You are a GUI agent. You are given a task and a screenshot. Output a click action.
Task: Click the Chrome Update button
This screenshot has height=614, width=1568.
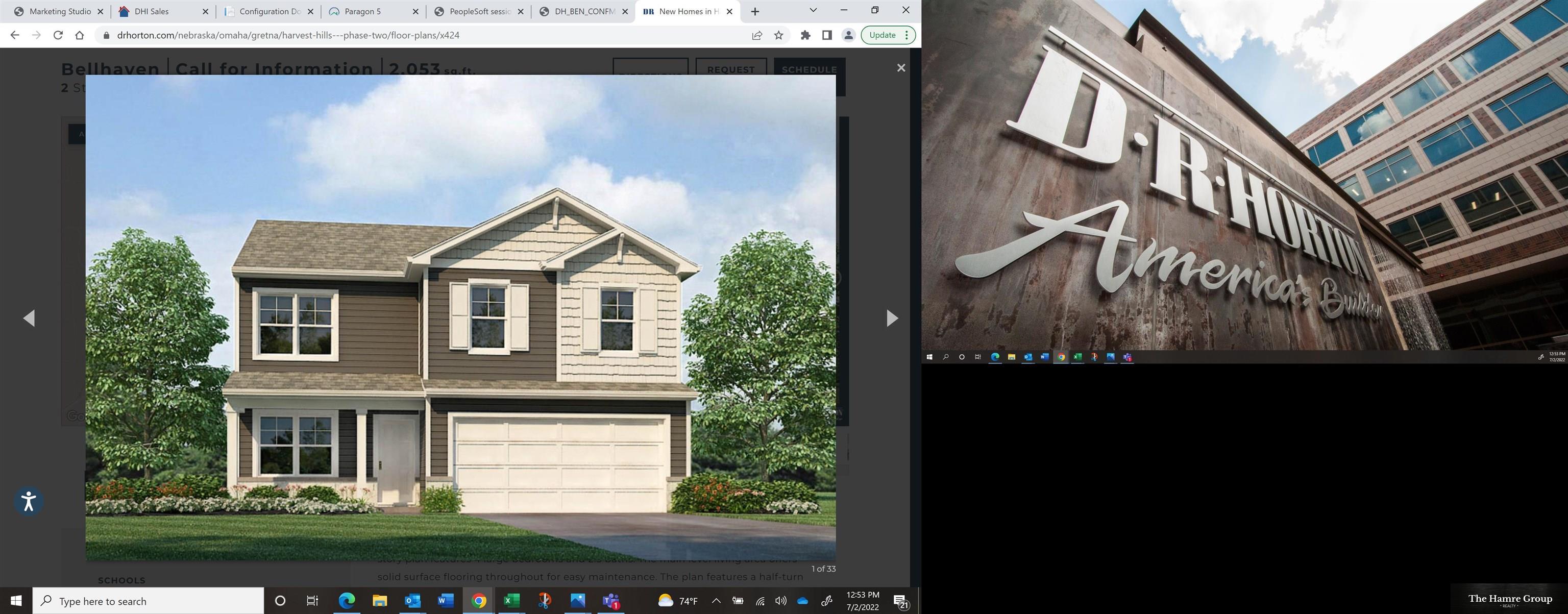pos(888,35)
